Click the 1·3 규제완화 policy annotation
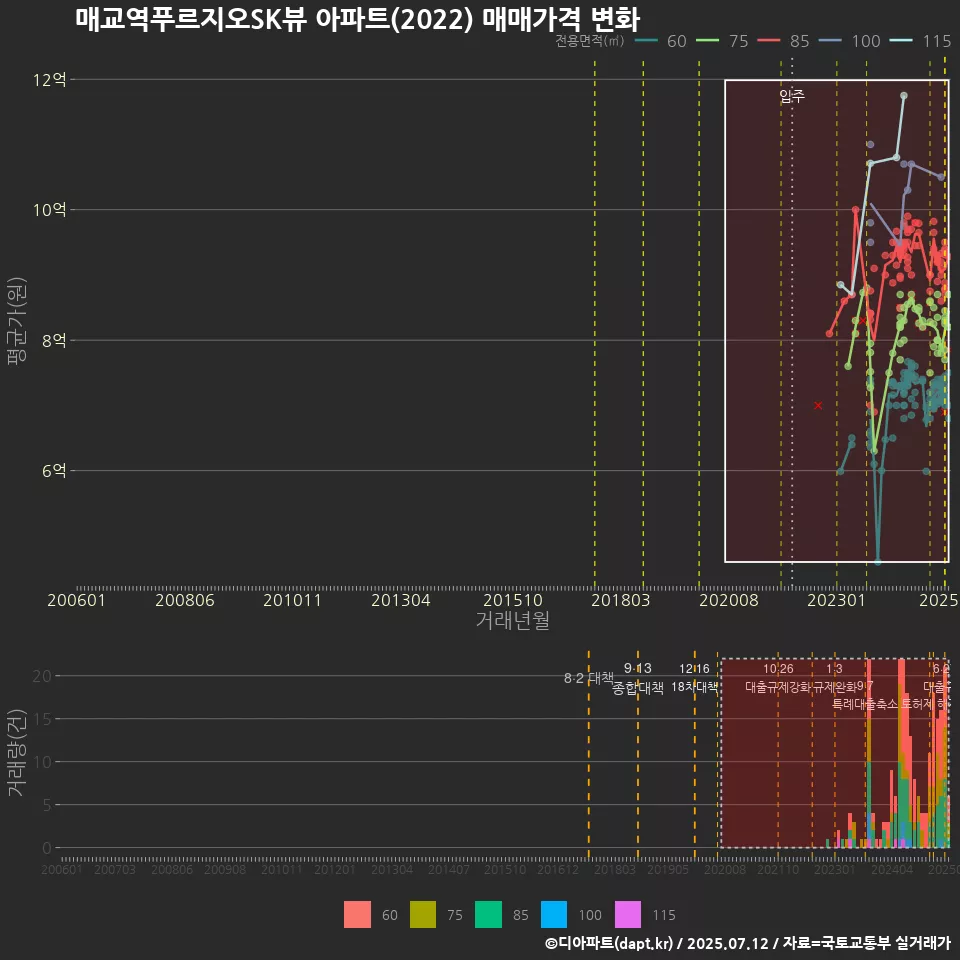 [x=834, y=678]
